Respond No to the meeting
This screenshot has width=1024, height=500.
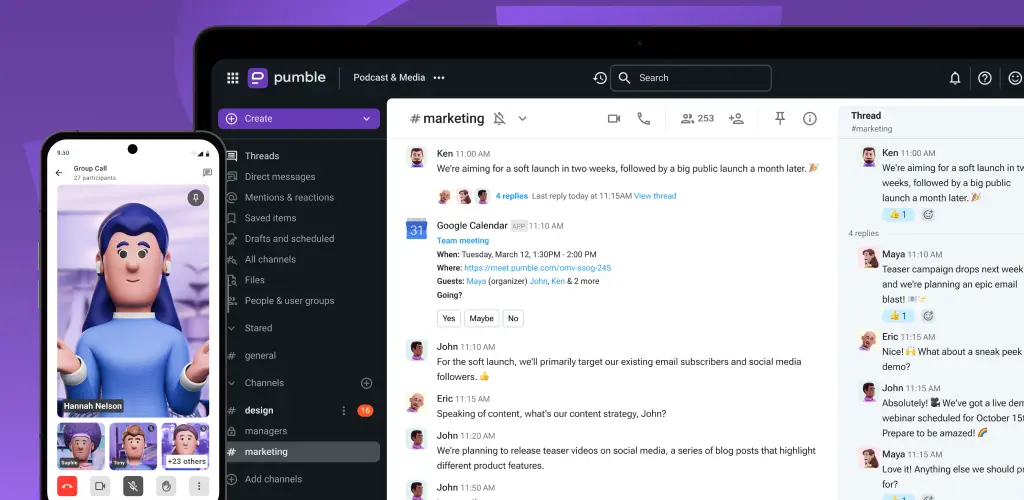(513, 319)
